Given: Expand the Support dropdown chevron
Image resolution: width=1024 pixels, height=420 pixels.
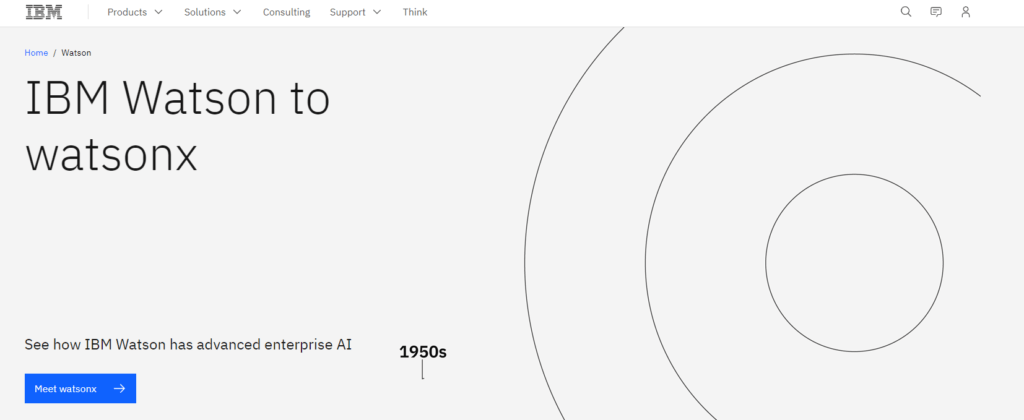Looking at the screenshot, I should point(377,12).
